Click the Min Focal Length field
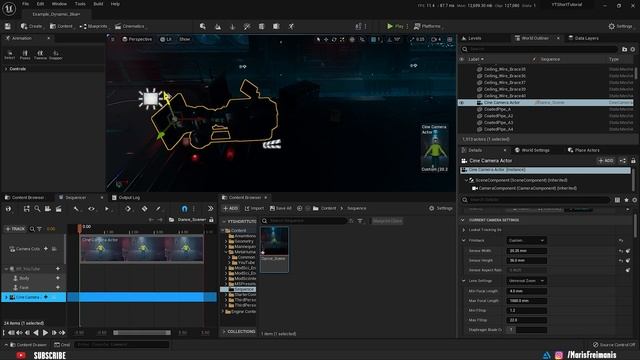The image size is (640, 360). click(x=526, y=291)
